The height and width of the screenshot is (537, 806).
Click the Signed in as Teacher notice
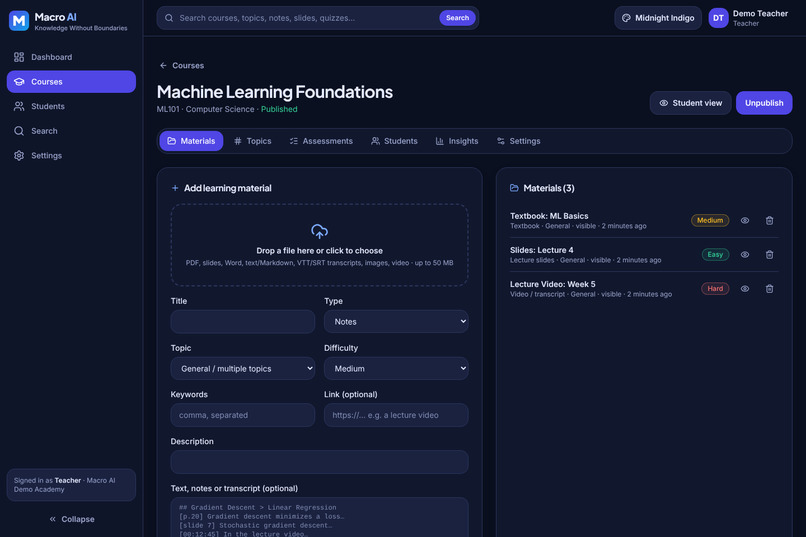(x=71, y=485)
